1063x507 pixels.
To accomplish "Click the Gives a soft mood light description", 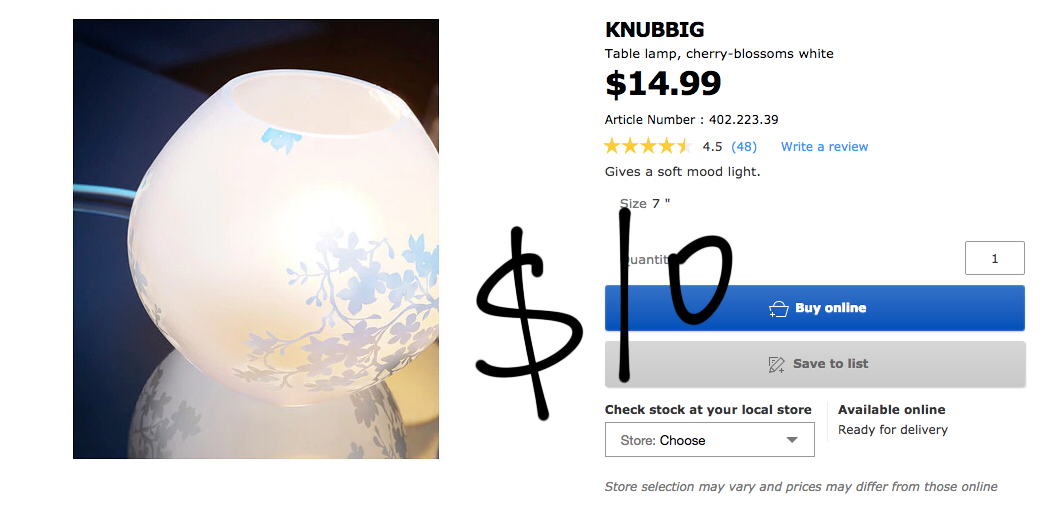I will (682, 171).
